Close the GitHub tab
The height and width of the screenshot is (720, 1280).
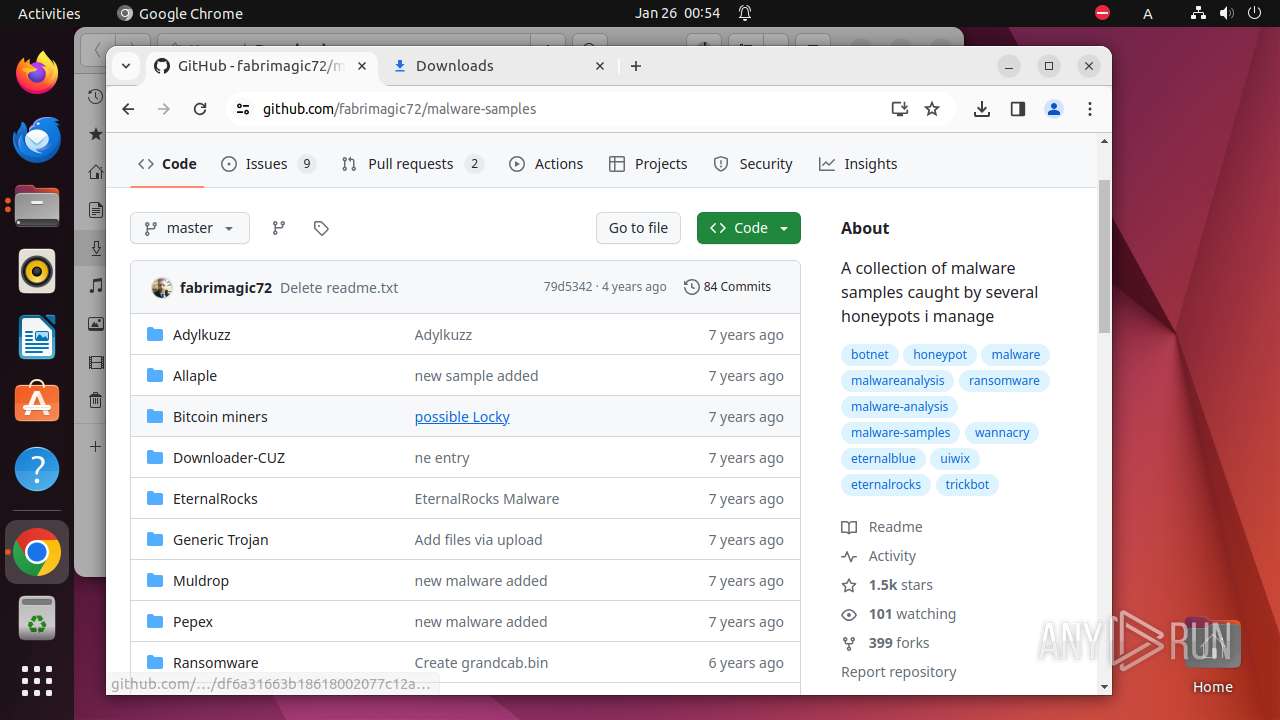(362, 66)
